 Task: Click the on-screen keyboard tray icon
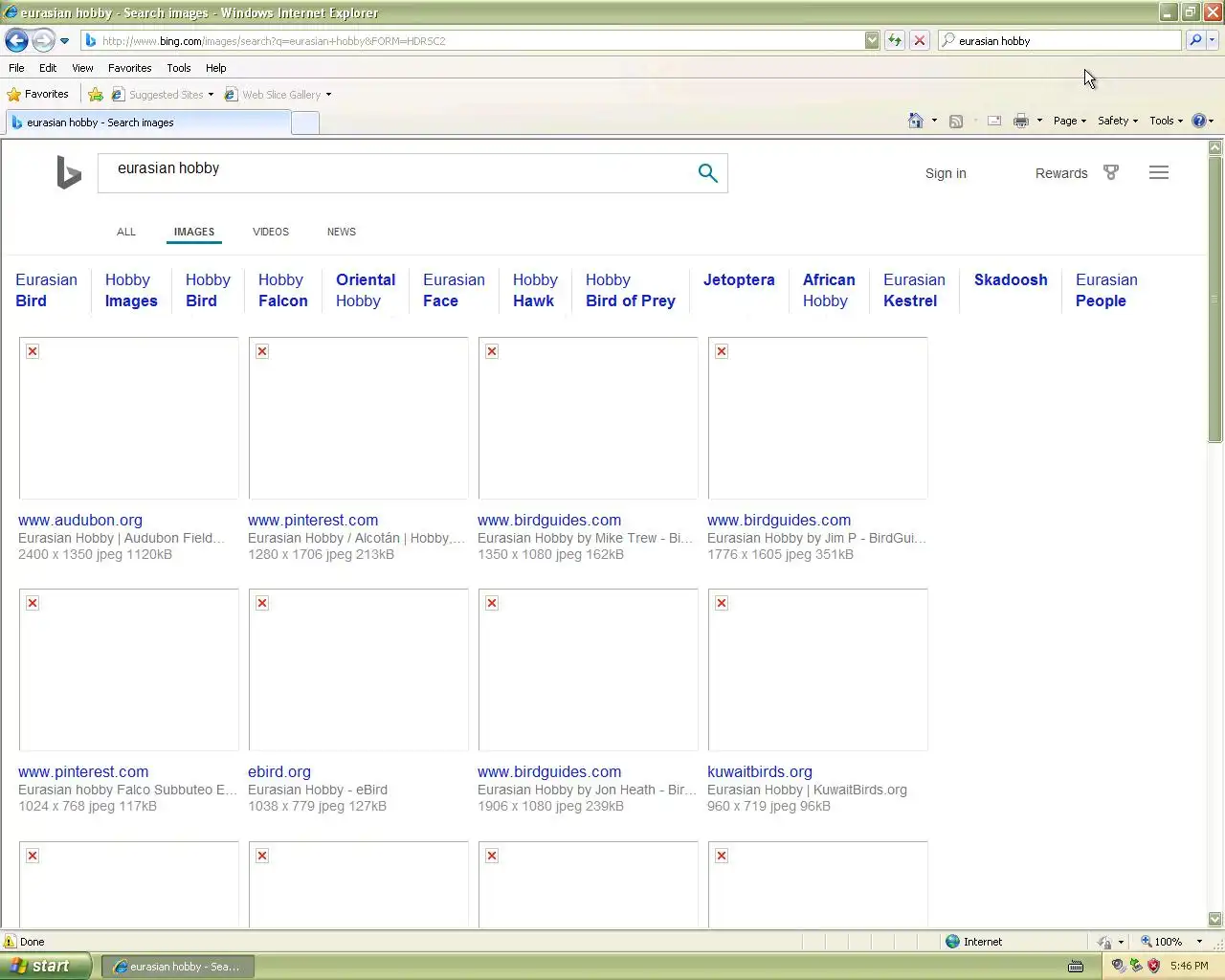1076,966
